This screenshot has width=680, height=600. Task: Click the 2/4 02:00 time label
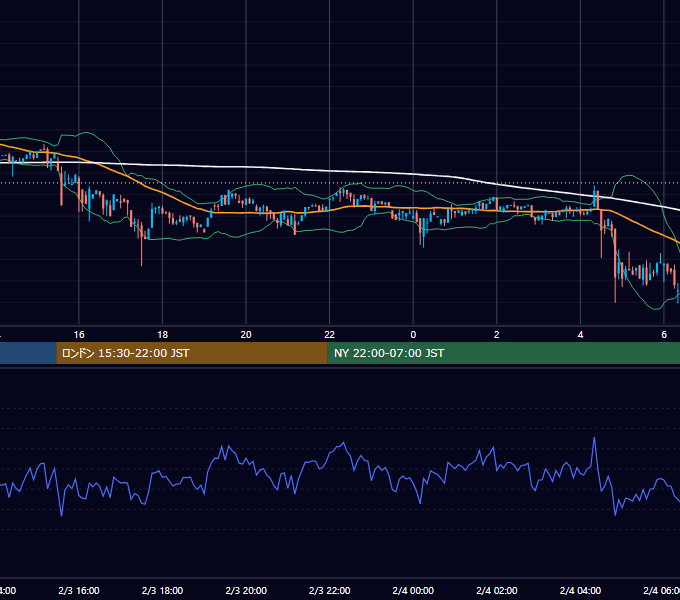pos(497,590)
